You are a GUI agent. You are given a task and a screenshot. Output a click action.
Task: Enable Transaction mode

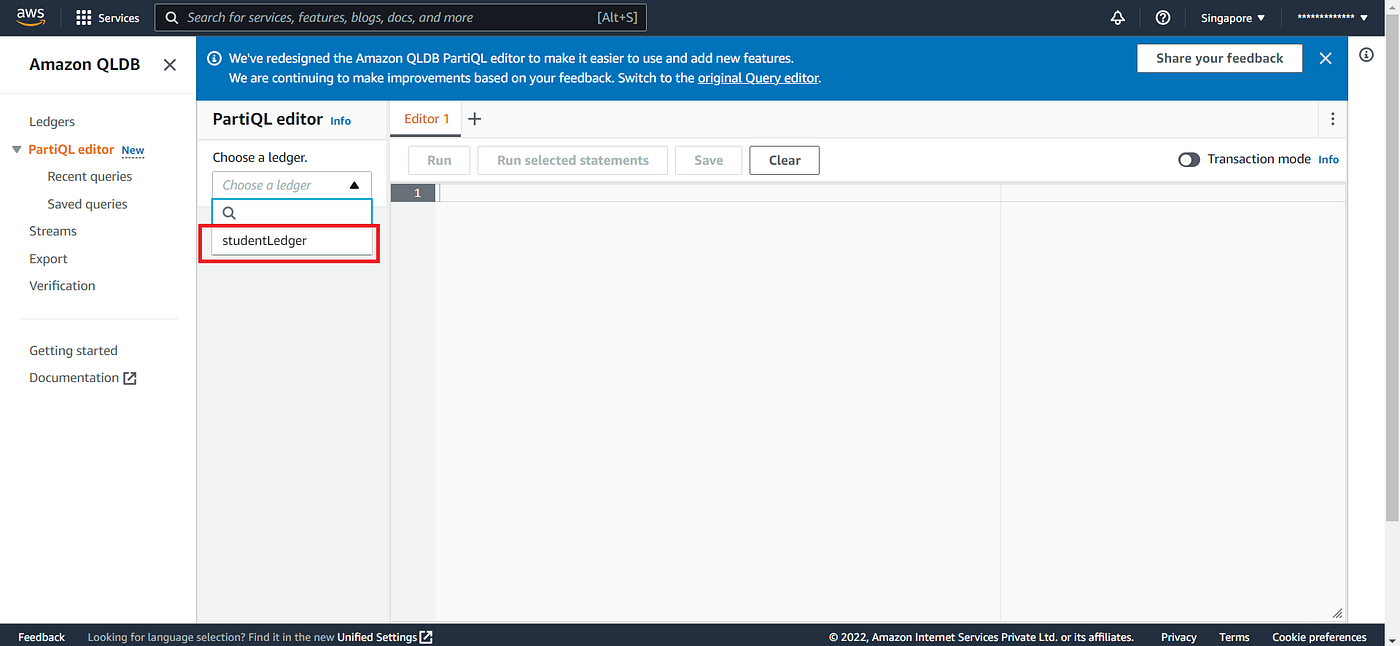1189,159
